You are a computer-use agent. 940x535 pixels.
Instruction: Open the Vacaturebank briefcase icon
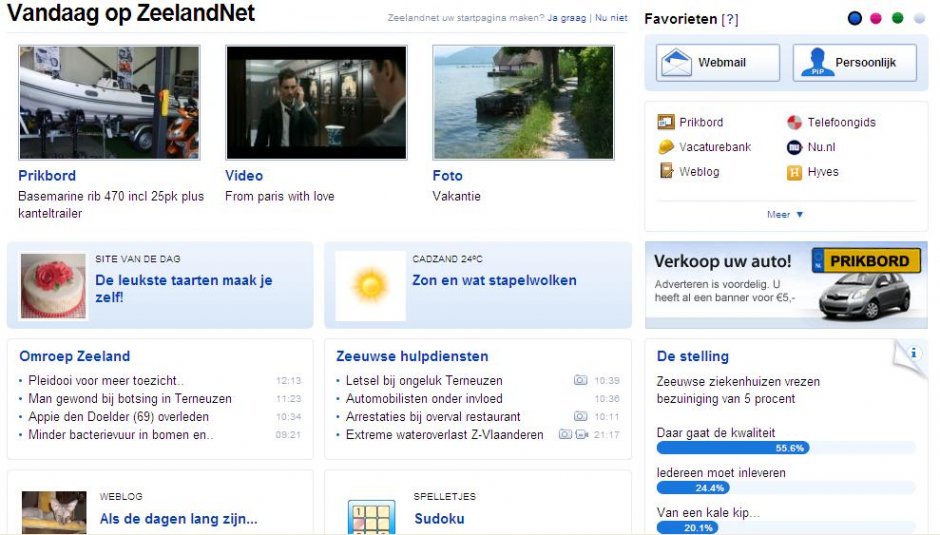pos(665,147)
